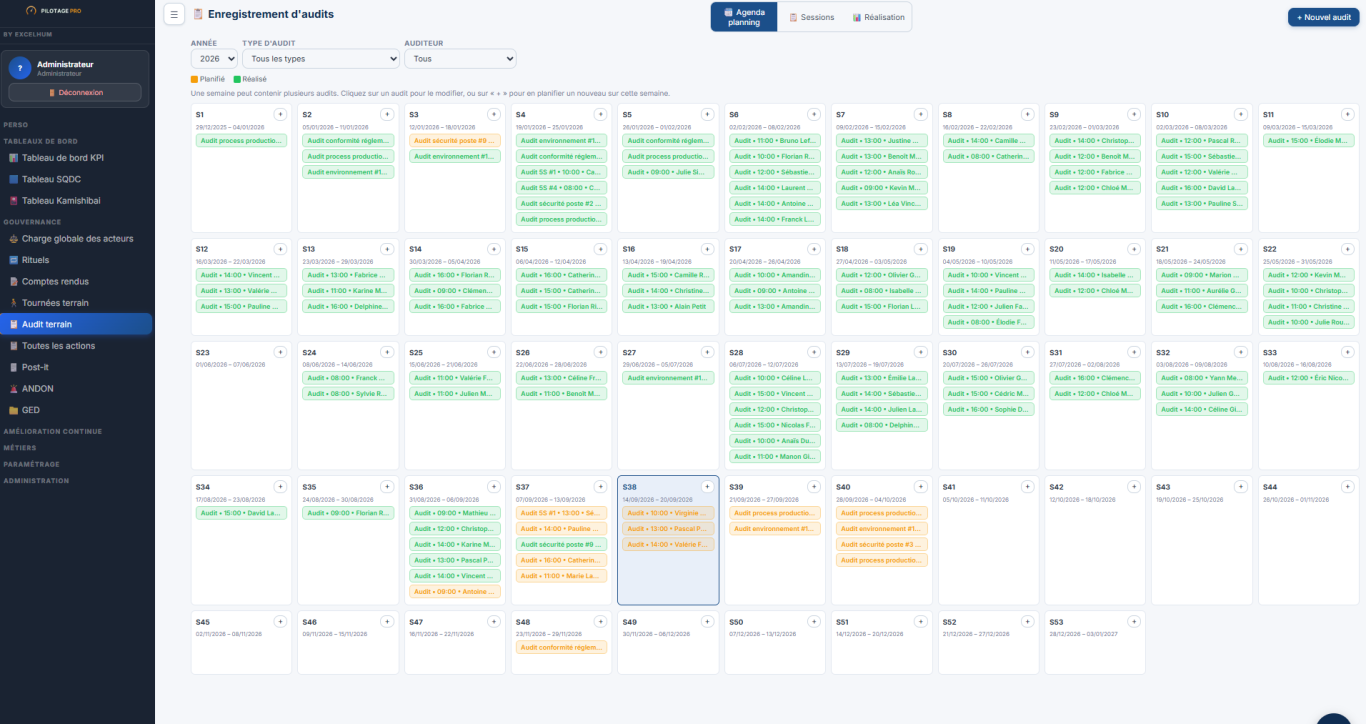Toggle the sidebar with the hamburger icon
This screenshot has width=1366, height=724.
(174, 14)
